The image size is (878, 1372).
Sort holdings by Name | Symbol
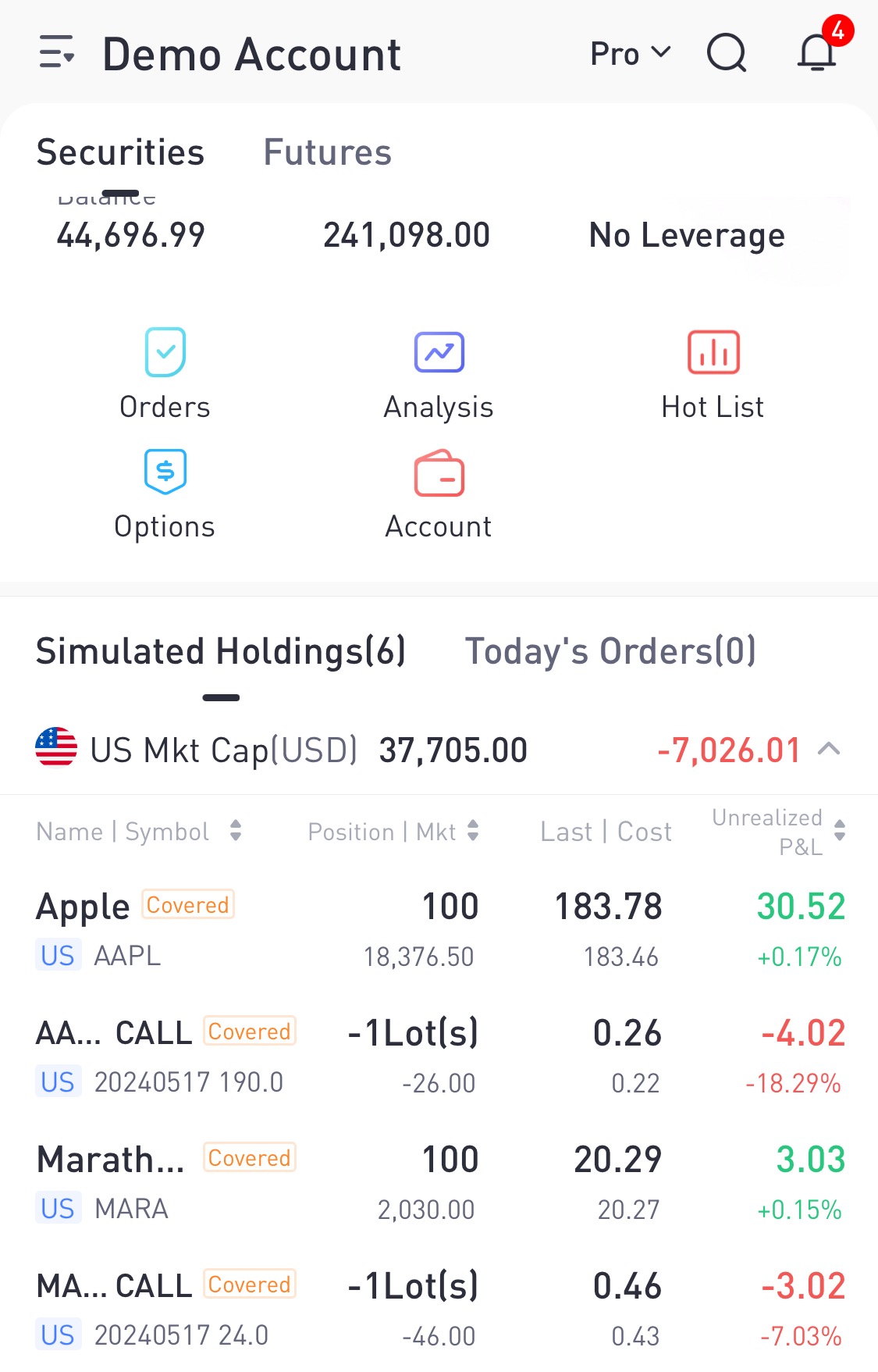[139, 832]
